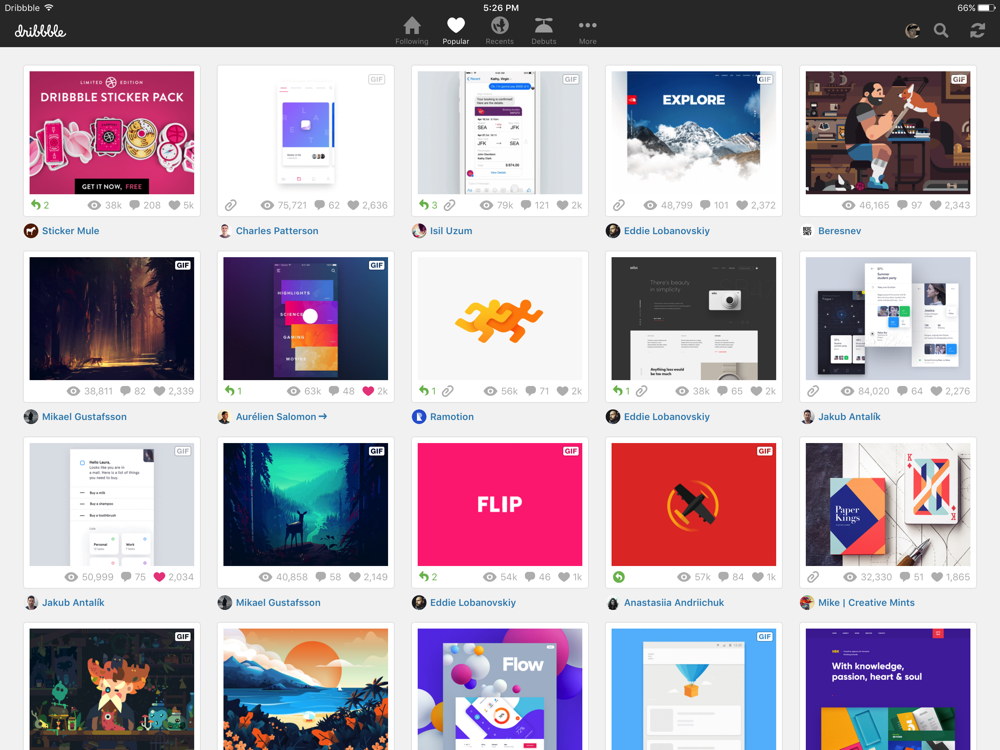
Task: Open Sticker Mule's profile link
Action: [x=70, y=231]
